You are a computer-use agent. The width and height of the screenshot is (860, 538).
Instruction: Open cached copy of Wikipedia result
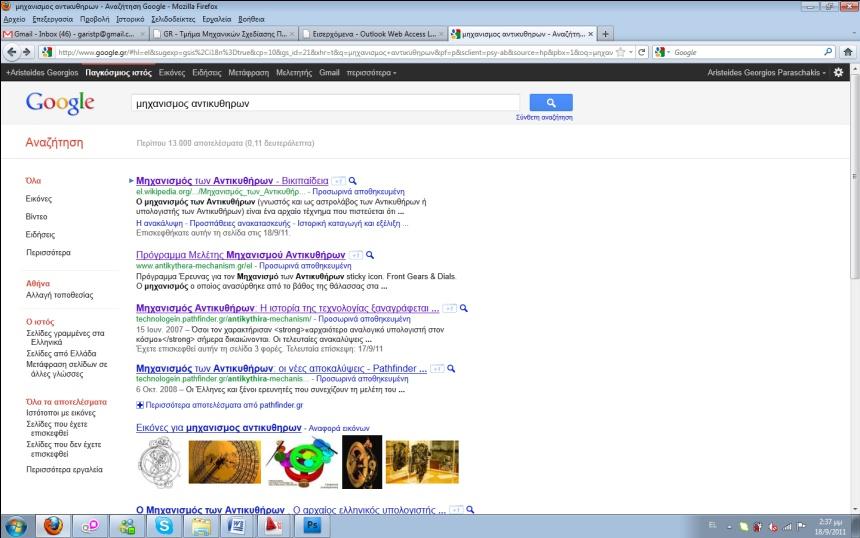[358, 191]
